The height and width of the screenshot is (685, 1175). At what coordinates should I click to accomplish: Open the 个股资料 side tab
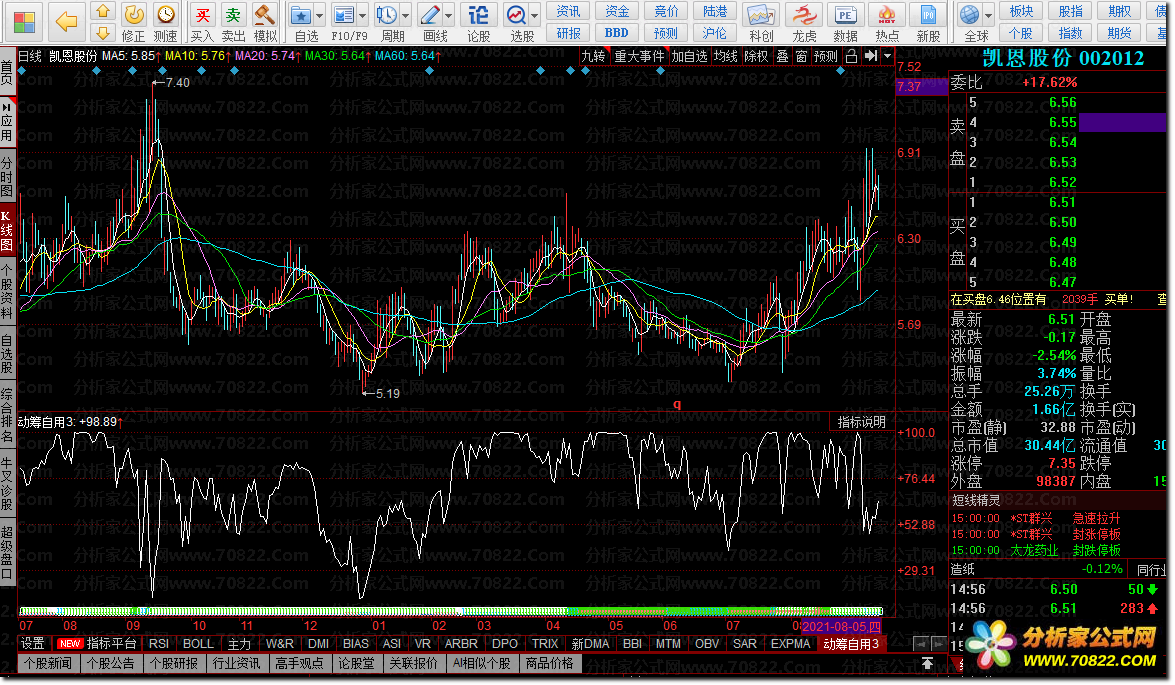click(x=7, y=291)
